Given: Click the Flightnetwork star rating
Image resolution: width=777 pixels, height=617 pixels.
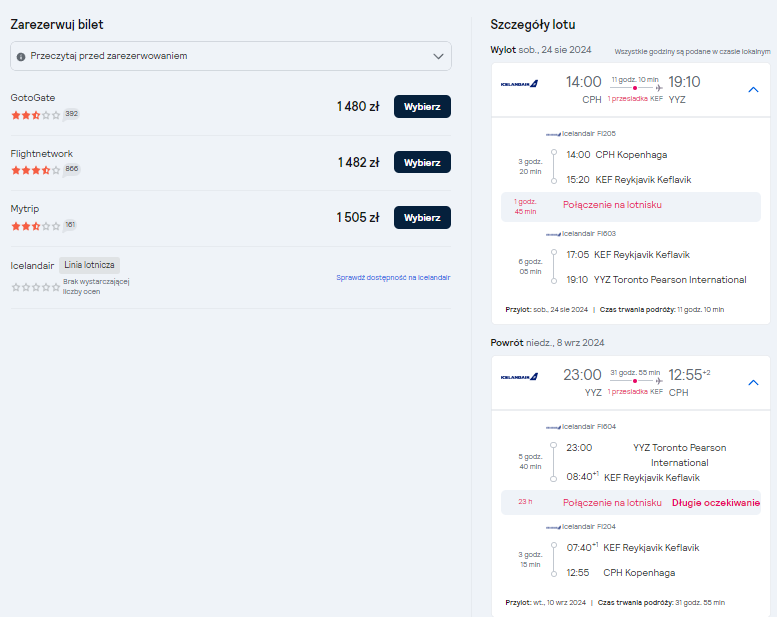Looking at the screenshot, I should [35, 170].
